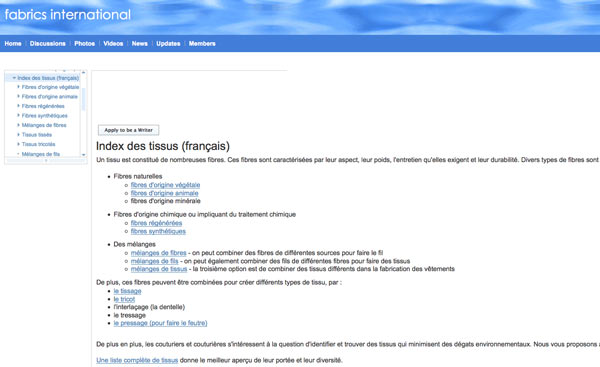The height and width of the screenshot is (367, 600).
Task: Open the Updates section
Action: coord(168,44)
